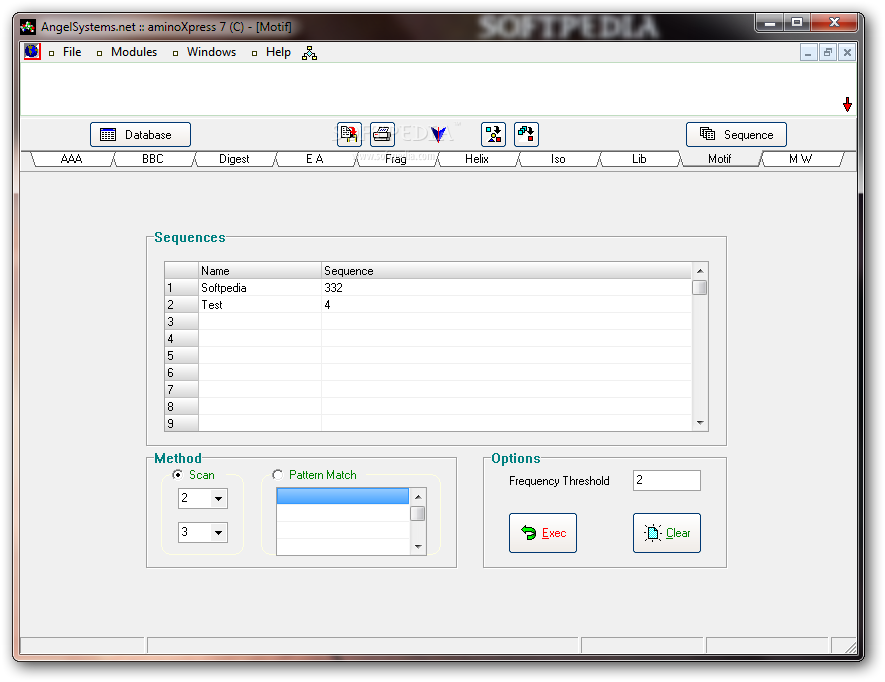Switch to the Frag tab
This screenshot has width=885, height=682.
[x=396, y=159]
